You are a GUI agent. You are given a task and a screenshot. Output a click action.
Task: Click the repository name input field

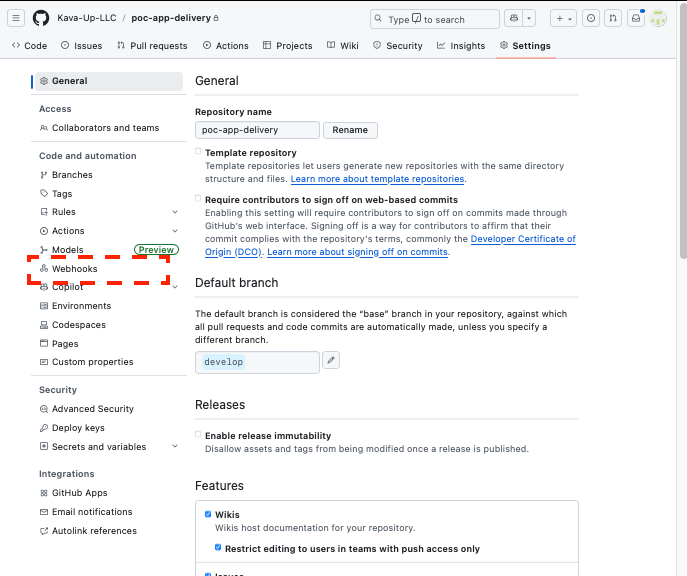[x=257, y=130]
